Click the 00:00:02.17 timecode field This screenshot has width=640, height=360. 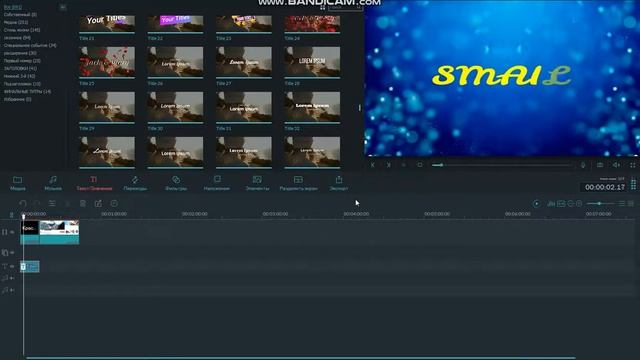[x=604, y=187]
